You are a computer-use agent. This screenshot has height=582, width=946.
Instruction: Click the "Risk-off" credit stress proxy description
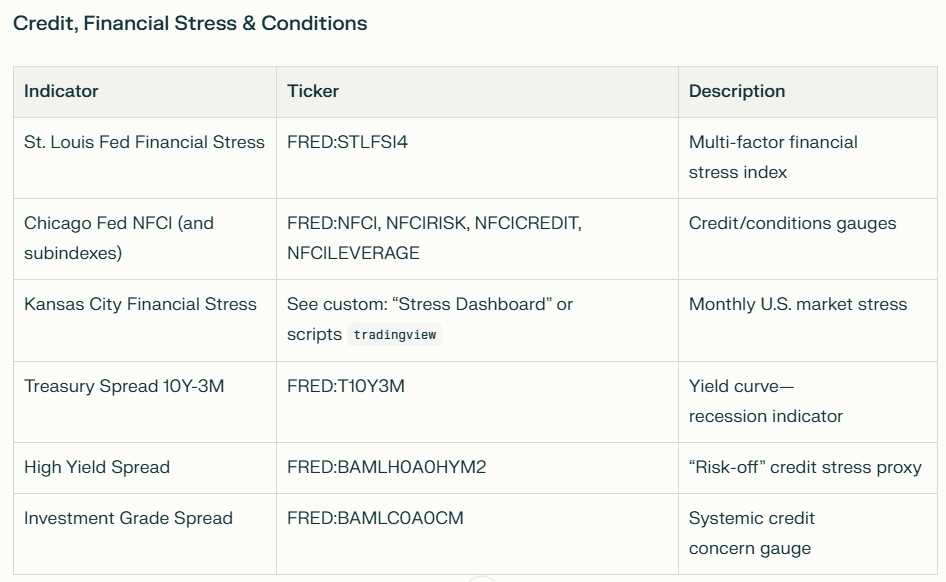pos(805,467)
